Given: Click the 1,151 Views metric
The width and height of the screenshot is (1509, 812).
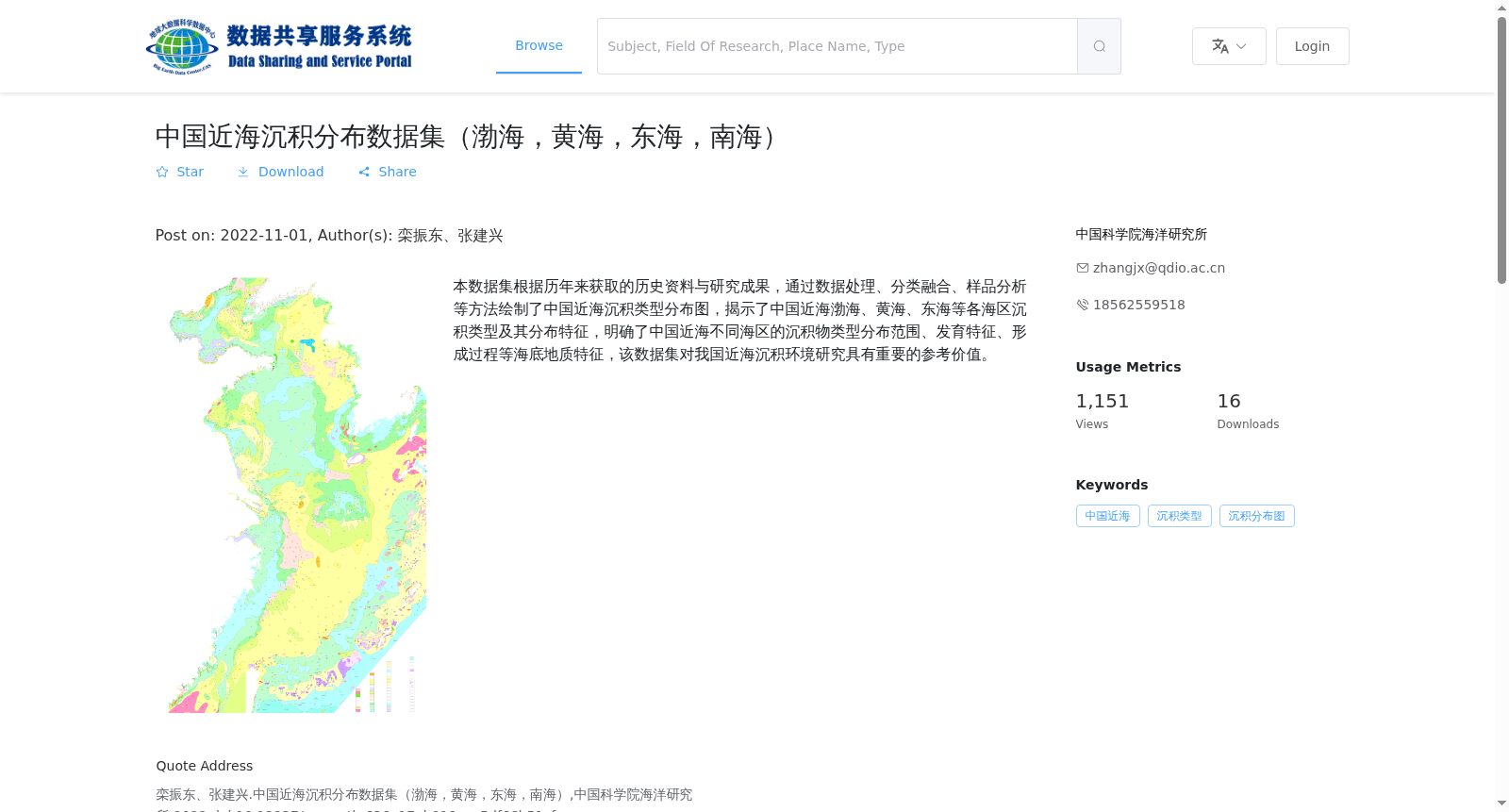Looking at the screenshot, I should [x=1102, y=411].
